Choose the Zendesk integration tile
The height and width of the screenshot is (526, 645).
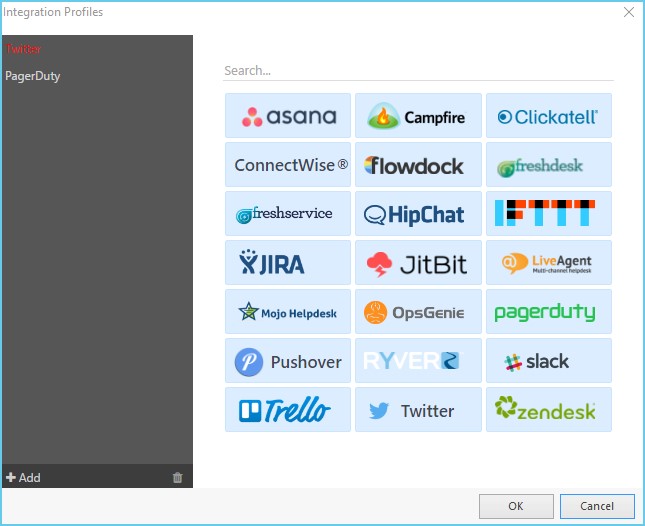[x=549, y=409]
